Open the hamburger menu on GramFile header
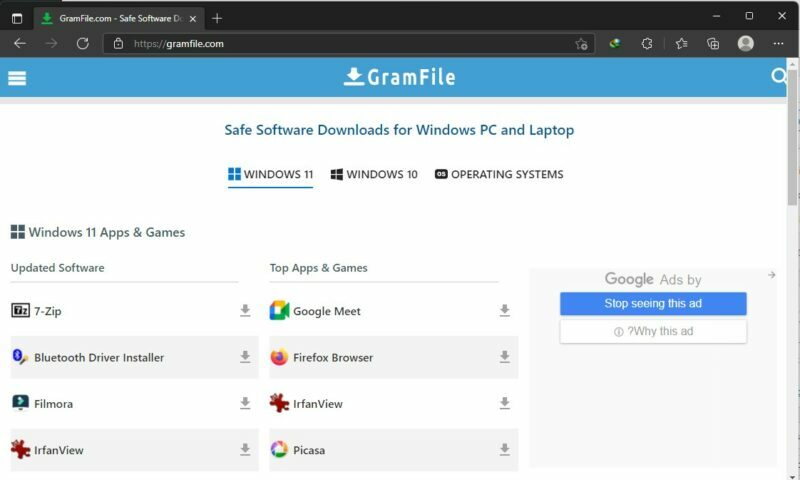800x480 pixels. tap(17, 78)
